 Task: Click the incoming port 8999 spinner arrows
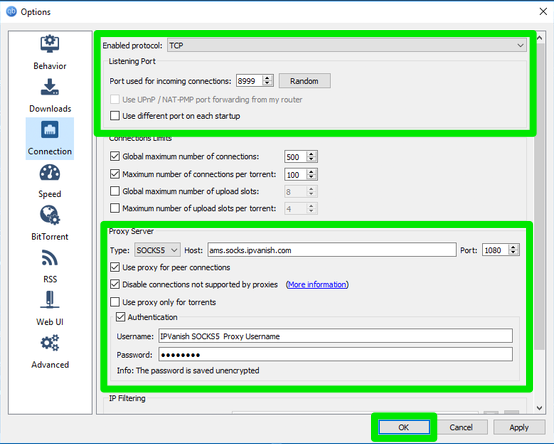267,81
